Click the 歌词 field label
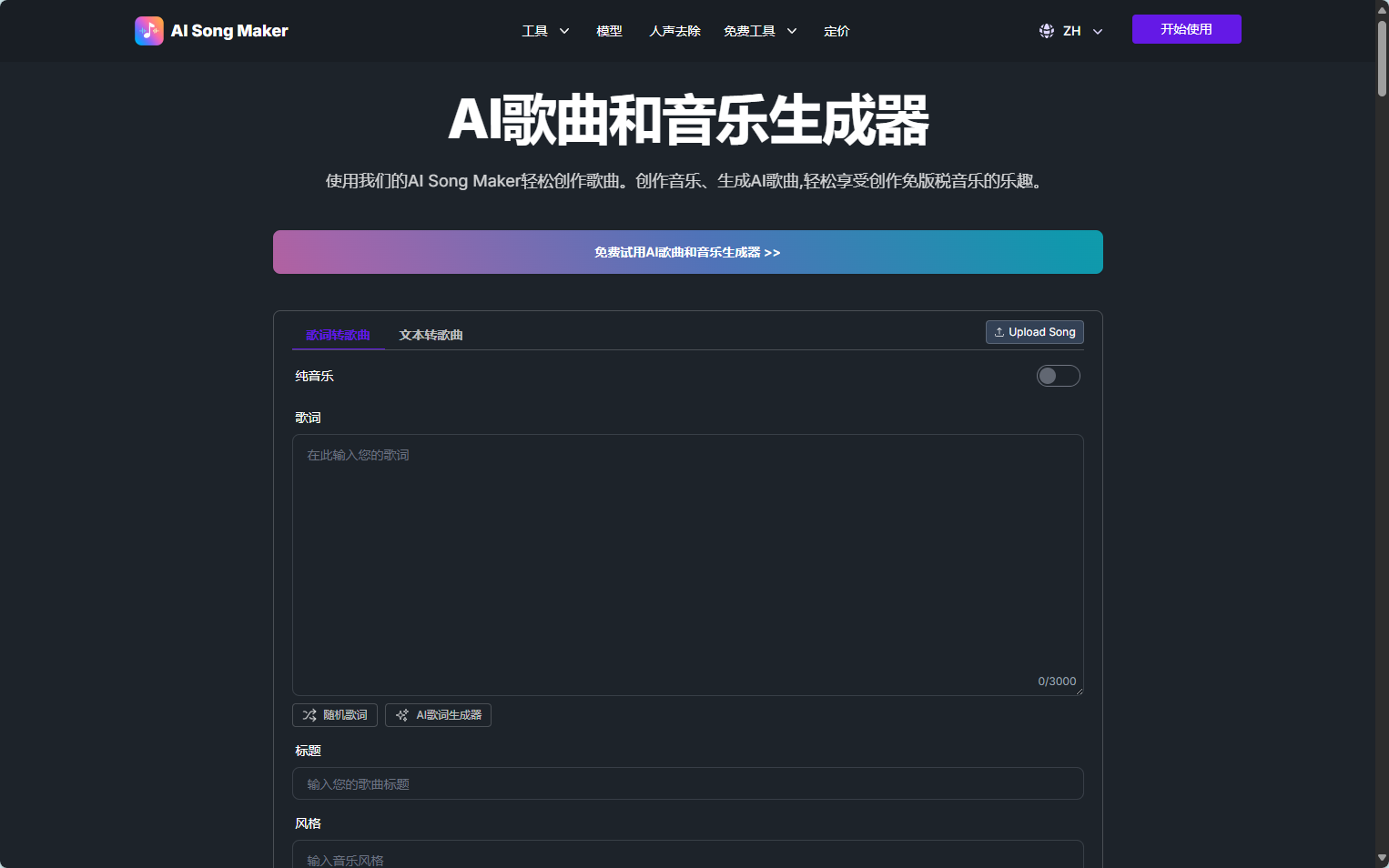 tap(308, 418)
